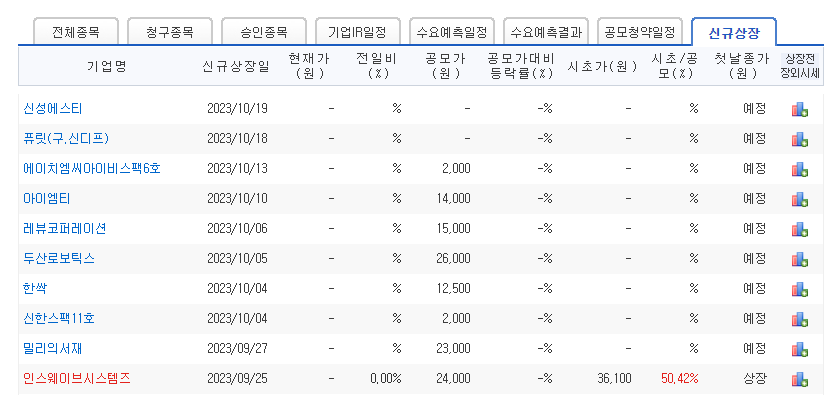Open chart icon for 두산로보틱스 row

(800, 259)
